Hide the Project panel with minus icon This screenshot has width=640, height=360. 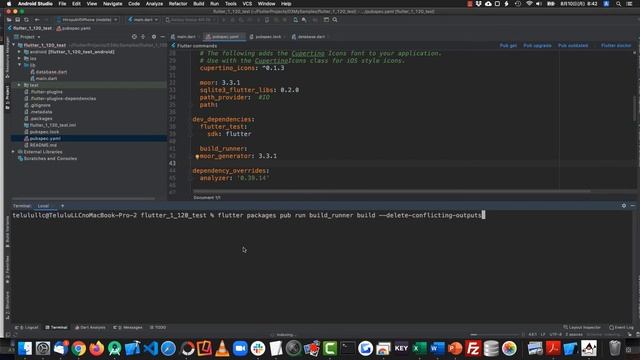162,37
